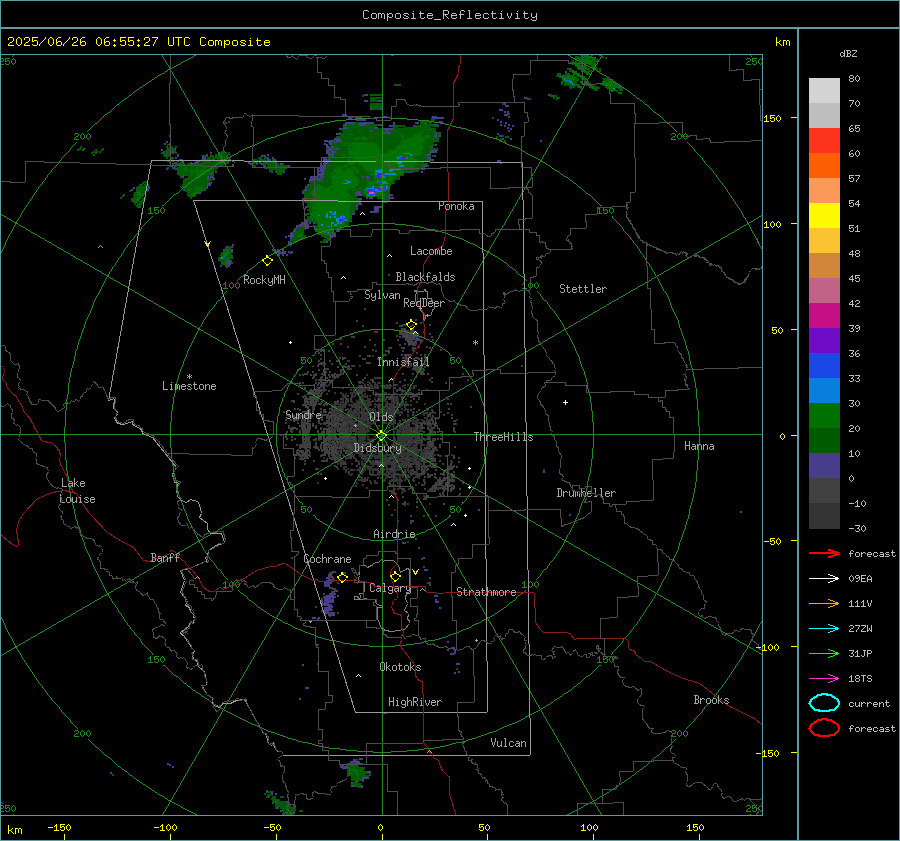Select yellow diamond marker below Cochrane label

tap(342, 577)
